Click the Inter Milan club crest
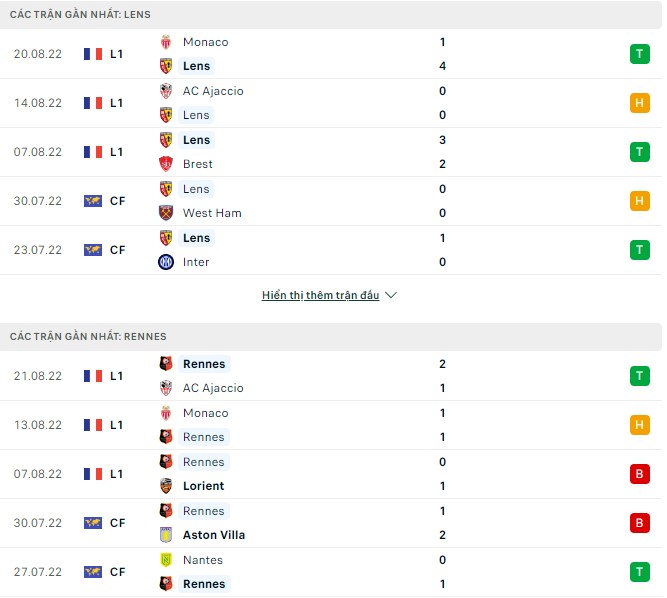667x598 pixels. click(x=166, y=262)
